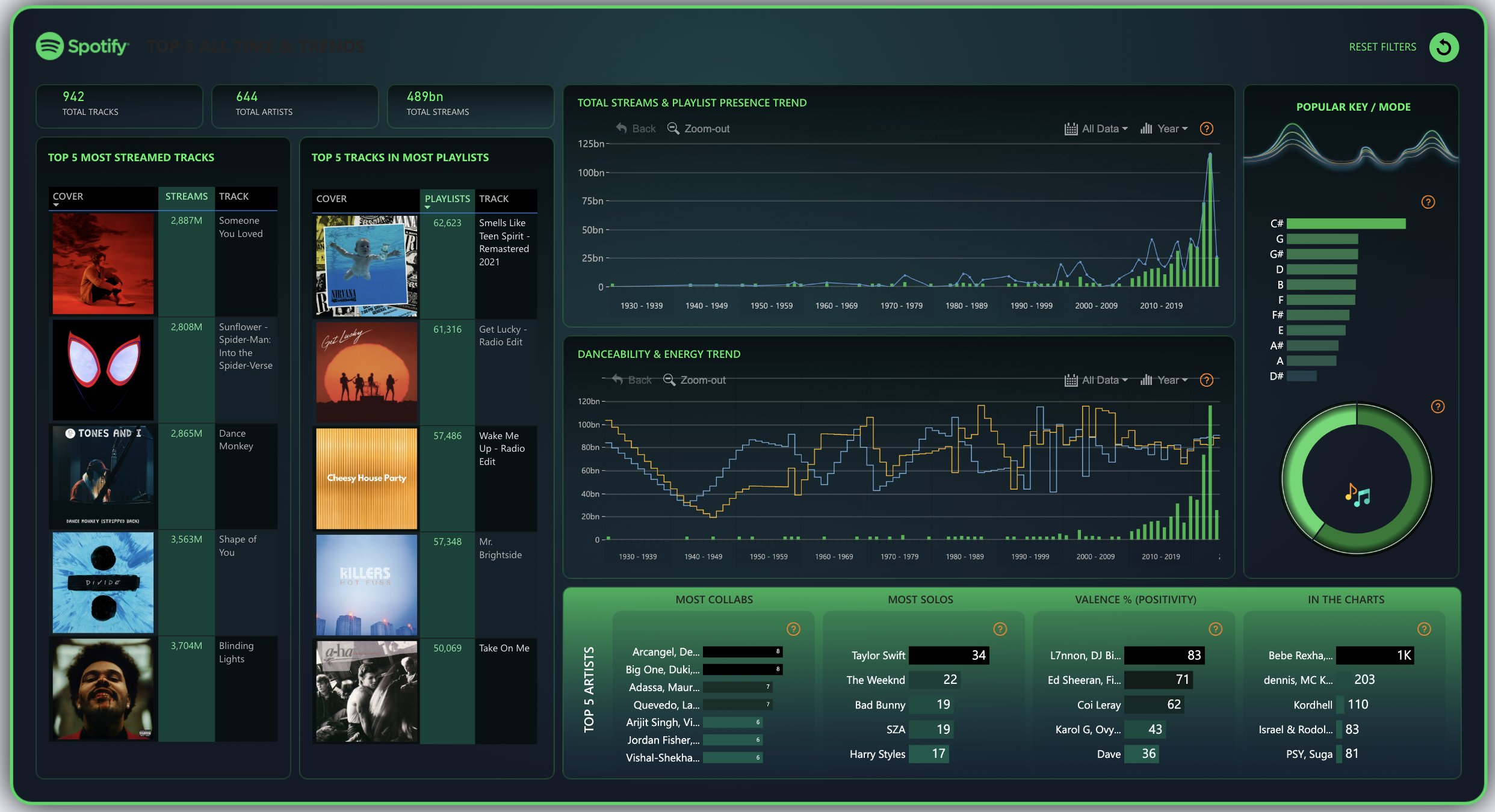Select Bad Bunny bar in Most Solos

coord(931,704)
